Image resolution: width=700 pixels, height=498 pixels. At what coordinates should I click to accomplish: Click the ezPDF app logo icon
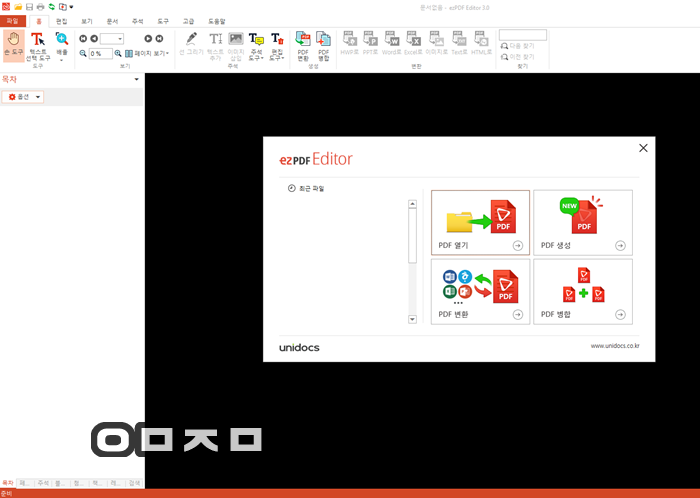point(6,7)
